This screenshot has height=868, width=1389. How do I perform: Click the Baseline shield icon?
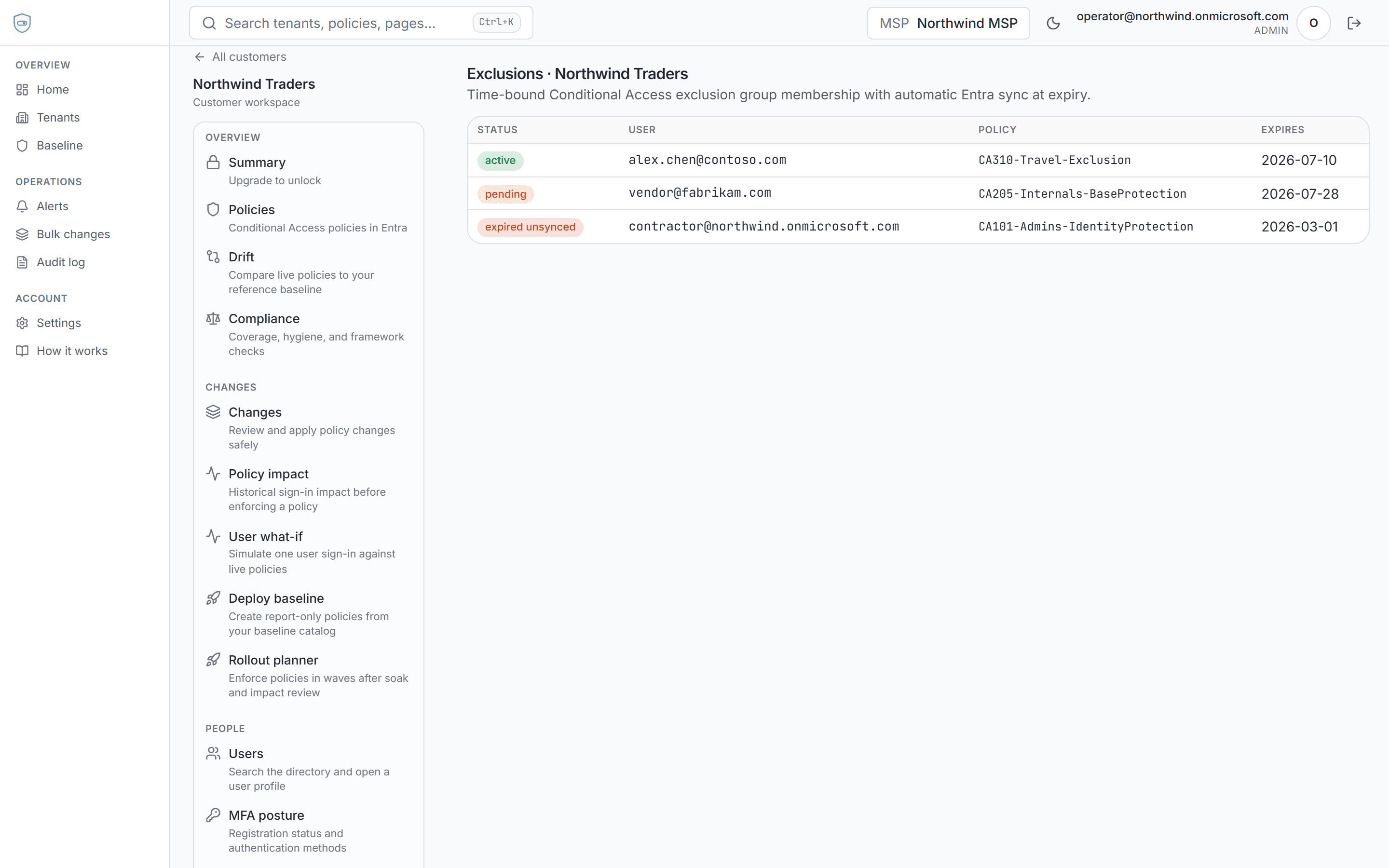click(22, 146)
